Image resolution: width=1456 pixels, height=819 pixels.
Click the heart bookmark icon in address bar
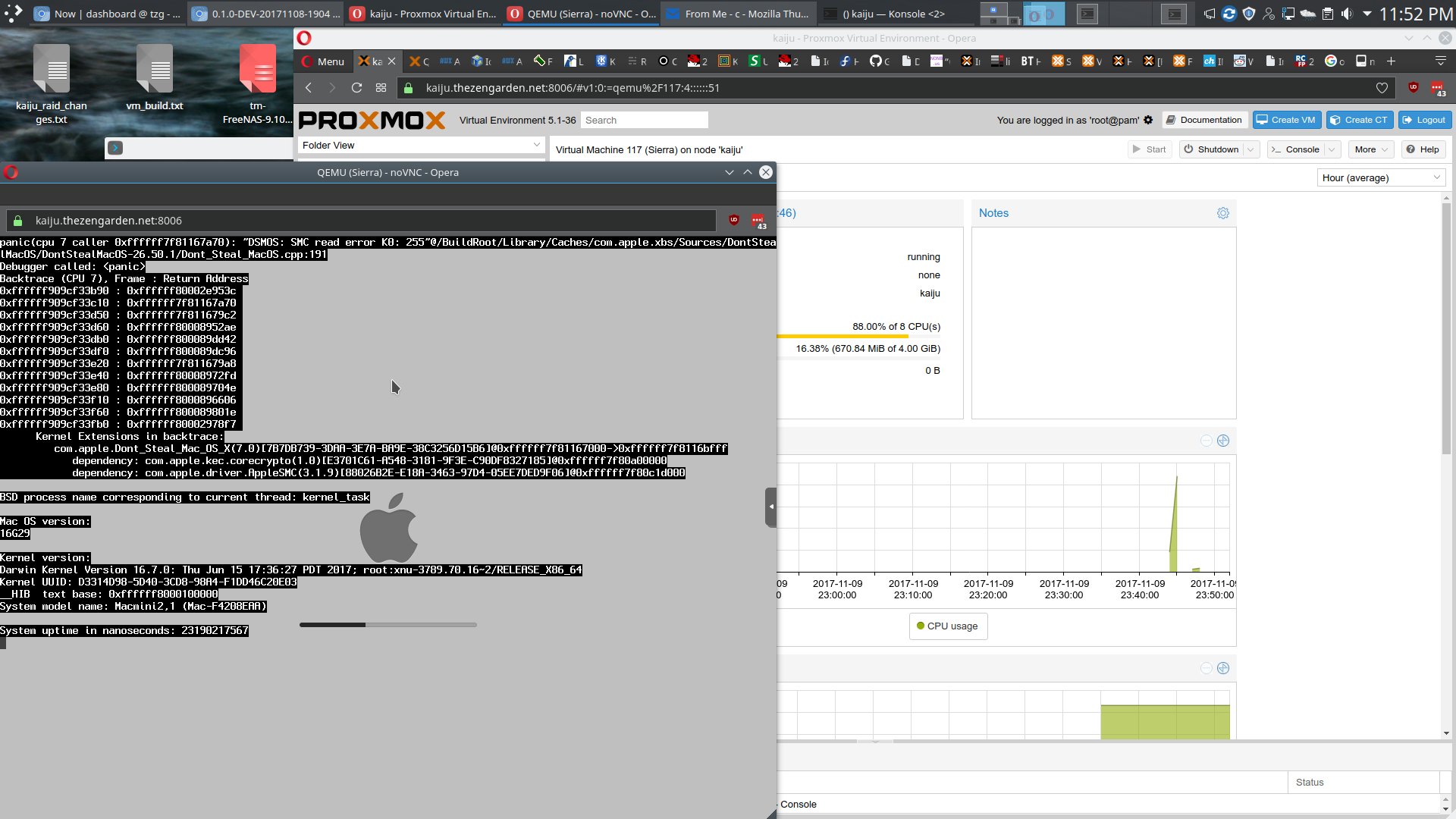click(x=1382, y=88)
